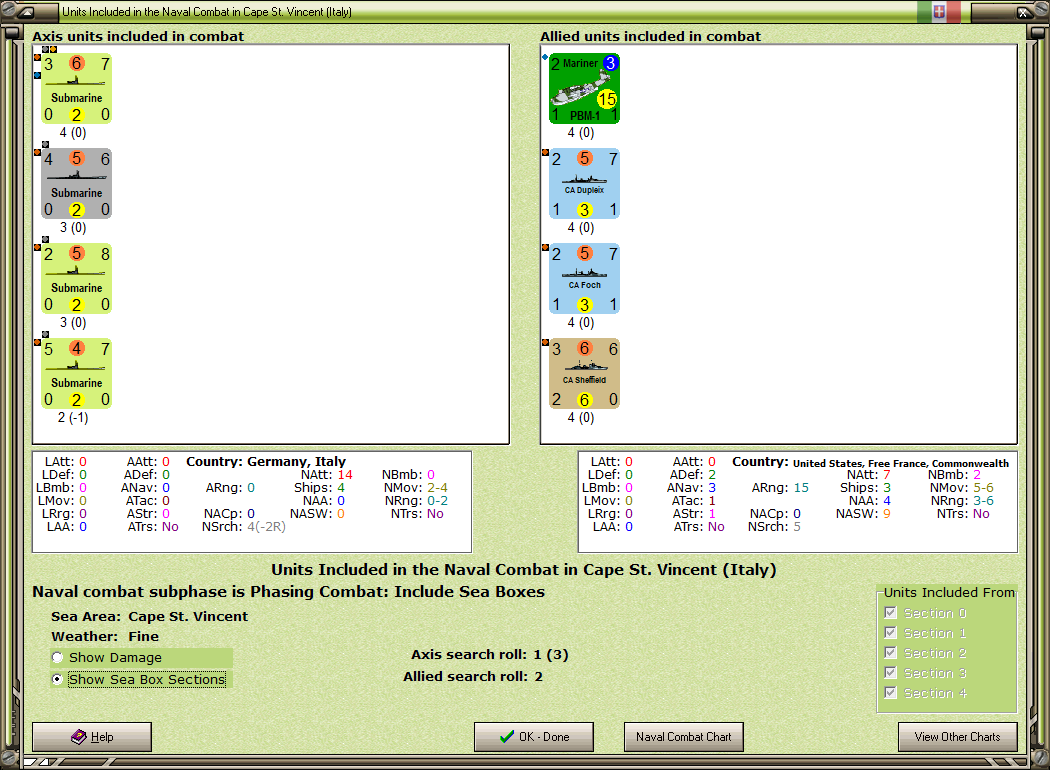This screenshot has width=1050, height=770.
Task: Select the Show Damage radio button
Action: point(58,658)
